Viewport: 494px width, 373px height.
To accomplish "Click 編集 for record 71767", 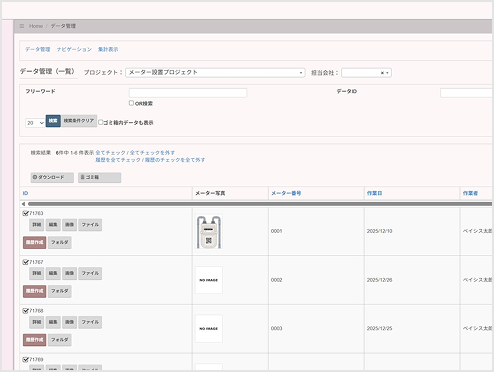I will 53,273.
